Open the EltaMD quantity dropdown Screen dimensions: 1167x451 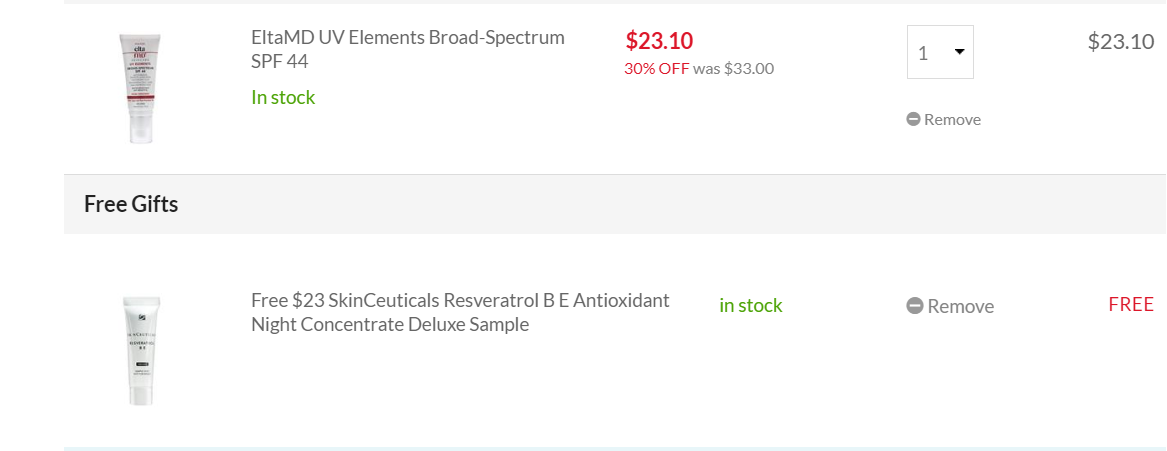pos(940,52)
